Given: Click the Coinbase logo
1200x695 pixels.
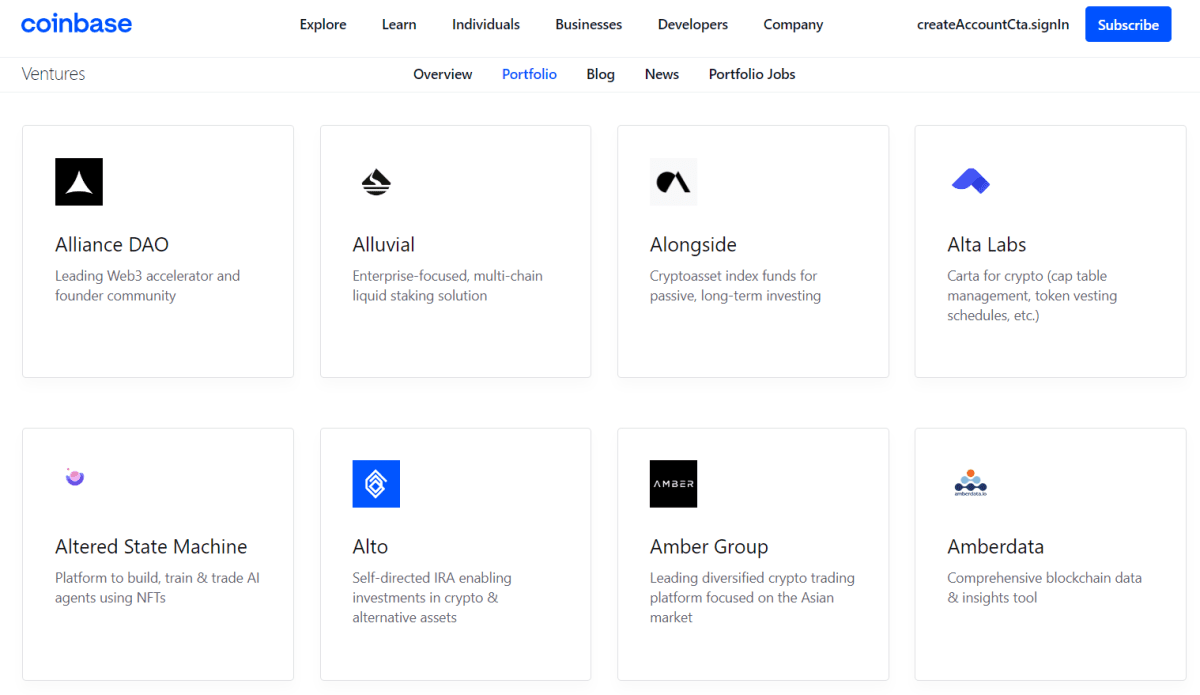Looking at the screenshot, I should pyautogui.click(x=76, y=23).
